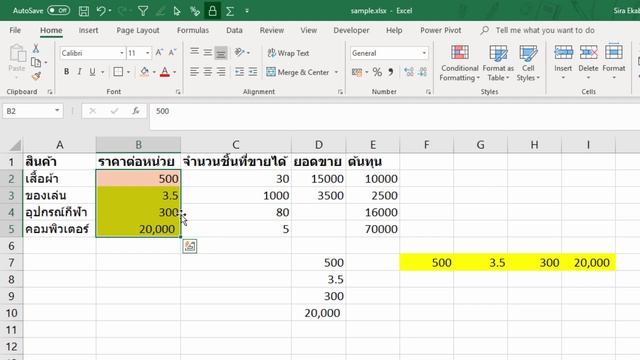Click the formula bar showing 500
Image resolution: width=640 pixels, height=360 pixels.
pos(395,116)
